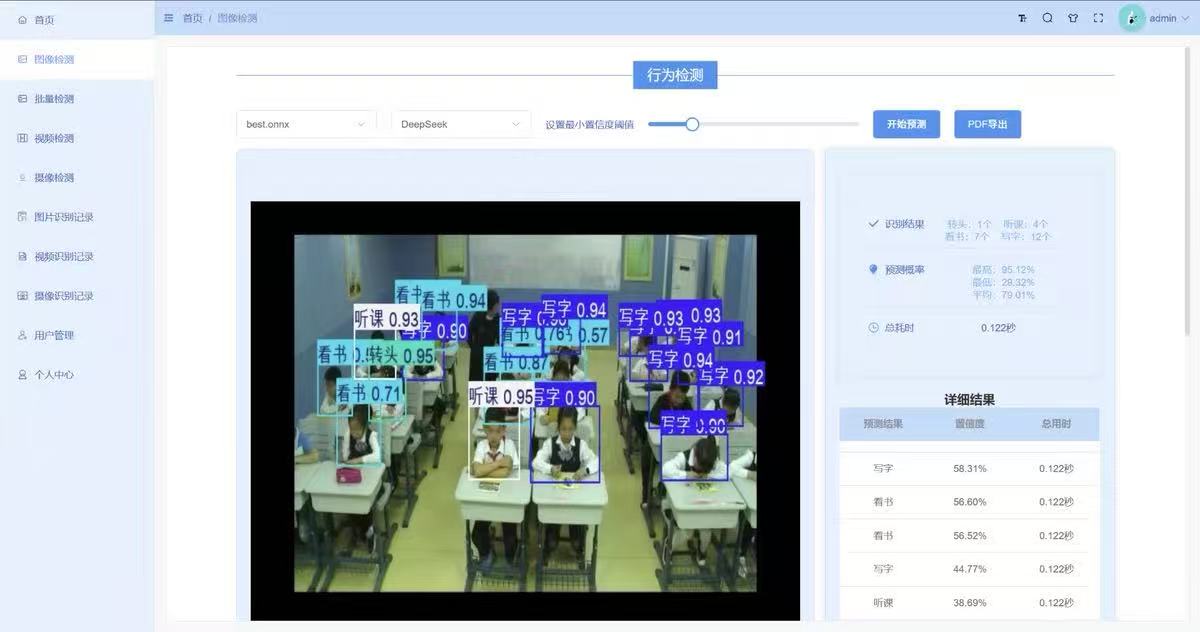Open the best.onnx model dropdown
Viewport: 1200px width, 632px height.
pos(306,124)
